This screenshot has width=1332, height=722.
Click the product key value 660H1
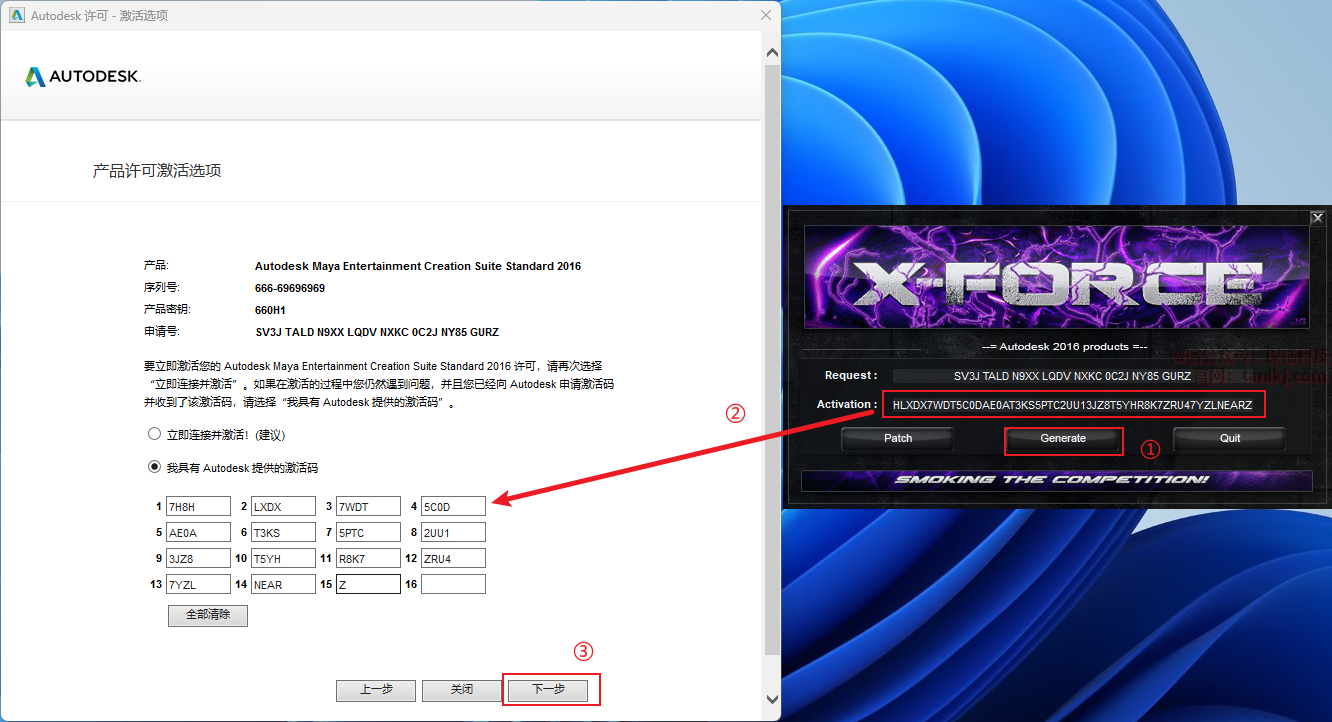tap(270, 310)
